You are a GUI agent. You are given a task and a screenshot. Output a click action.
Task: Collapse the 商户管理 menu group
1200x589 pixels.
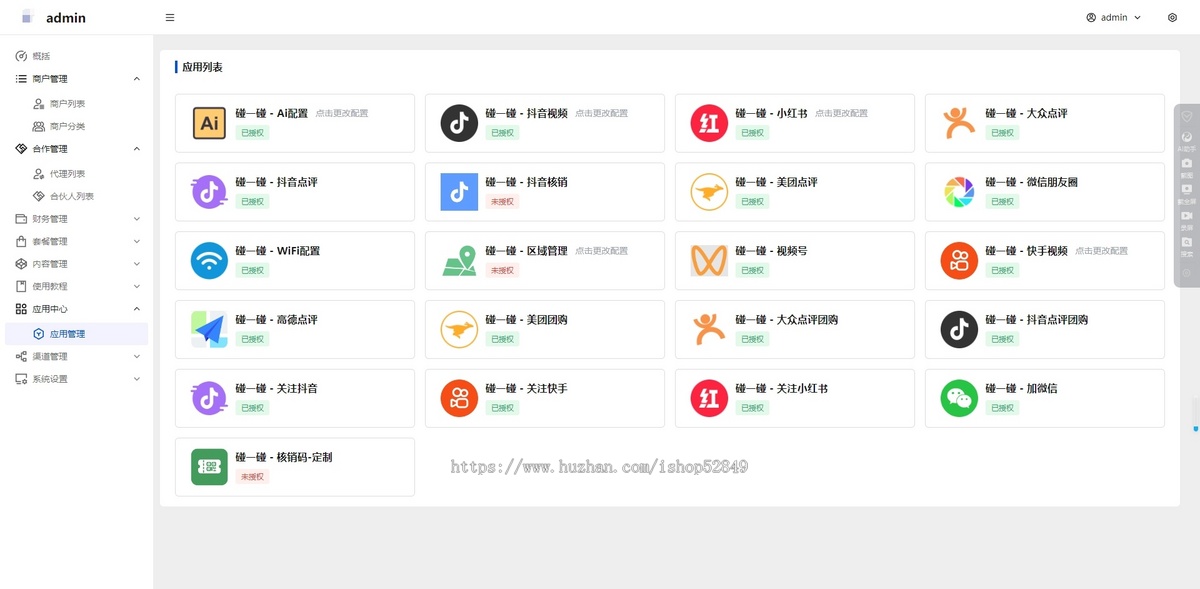click(x=77, y=78)
